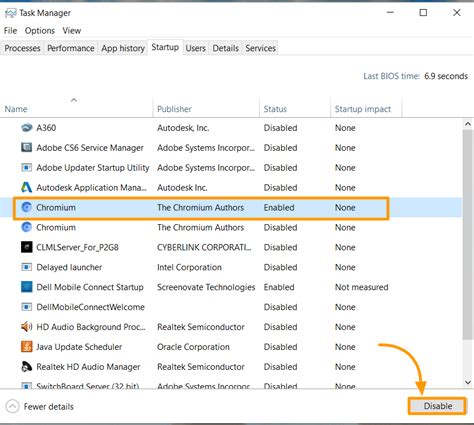Screen dimensions: 474x425
Task: Select the A360 row name
Action: [46, 128]
